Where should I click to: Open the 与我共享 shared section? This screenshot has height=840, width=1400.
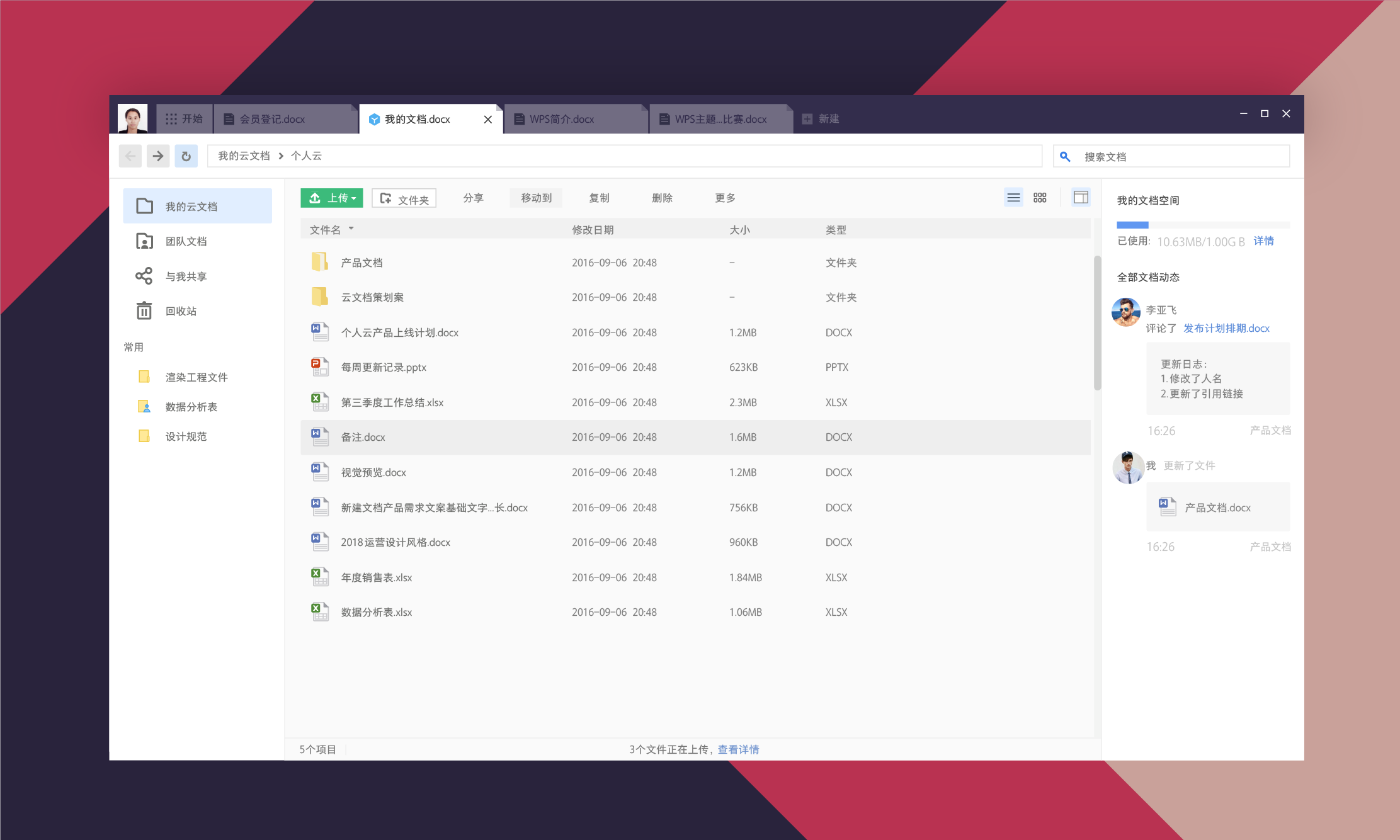click(x=185, y=276)
